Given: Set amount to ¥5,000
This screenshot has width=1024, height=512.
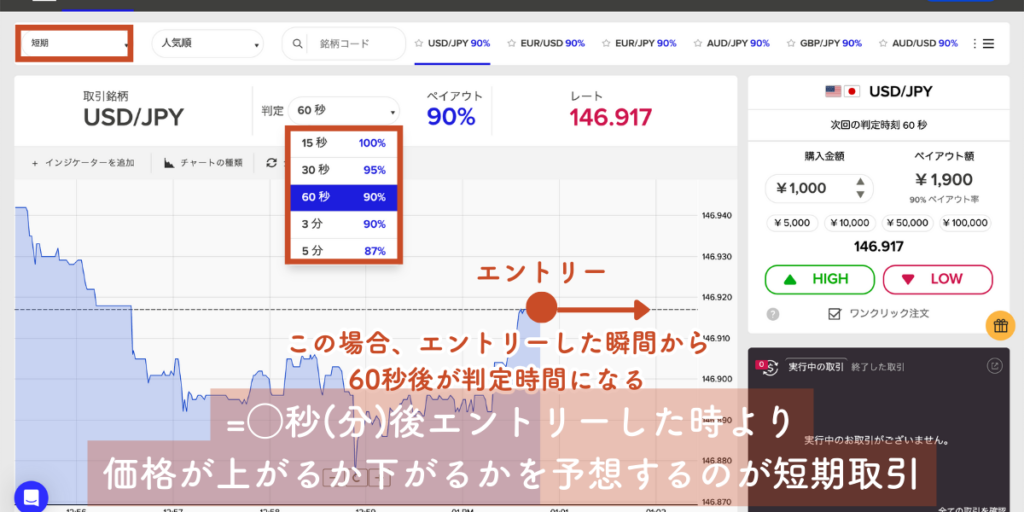Looking at the screenshot, I should click(792, 223).
